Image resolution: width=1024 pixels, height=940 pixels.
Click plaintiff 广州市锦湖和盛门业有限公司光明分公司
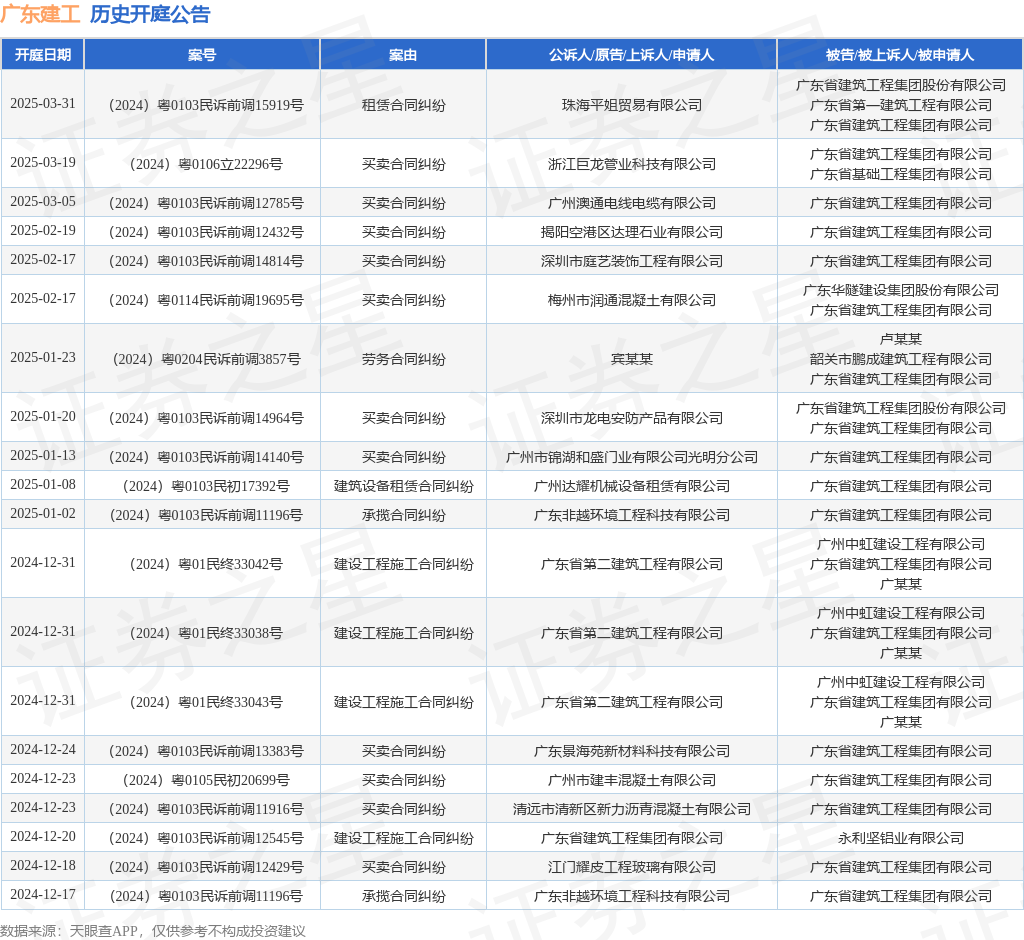coord(632,457)
